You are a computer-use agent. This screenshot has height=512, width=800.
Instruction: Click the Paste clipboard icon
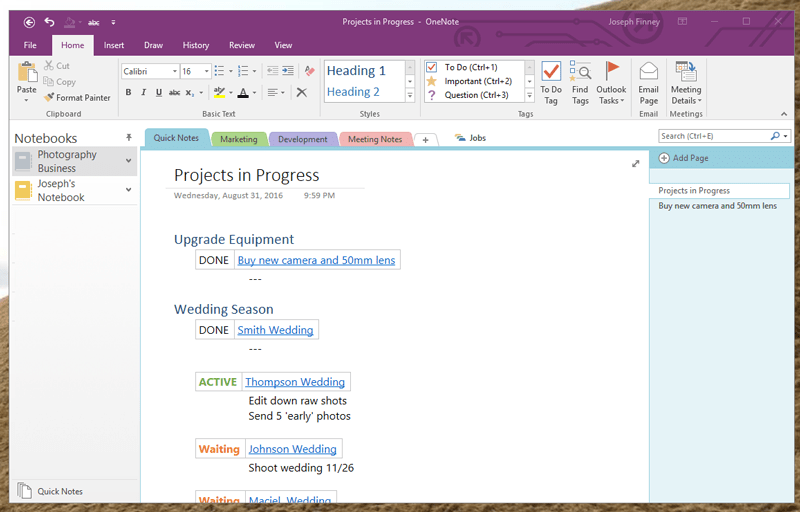[x=27, y=71]
